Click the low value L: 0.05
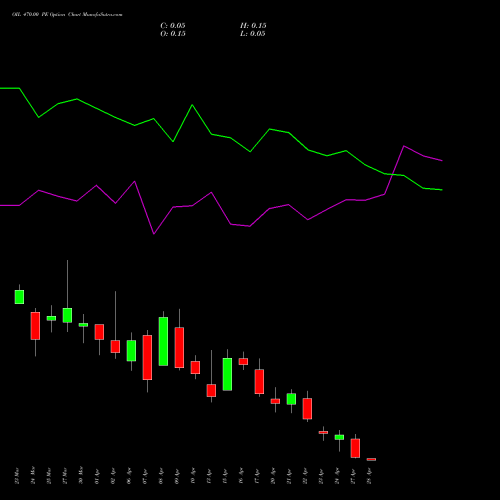 click(253, 34)
